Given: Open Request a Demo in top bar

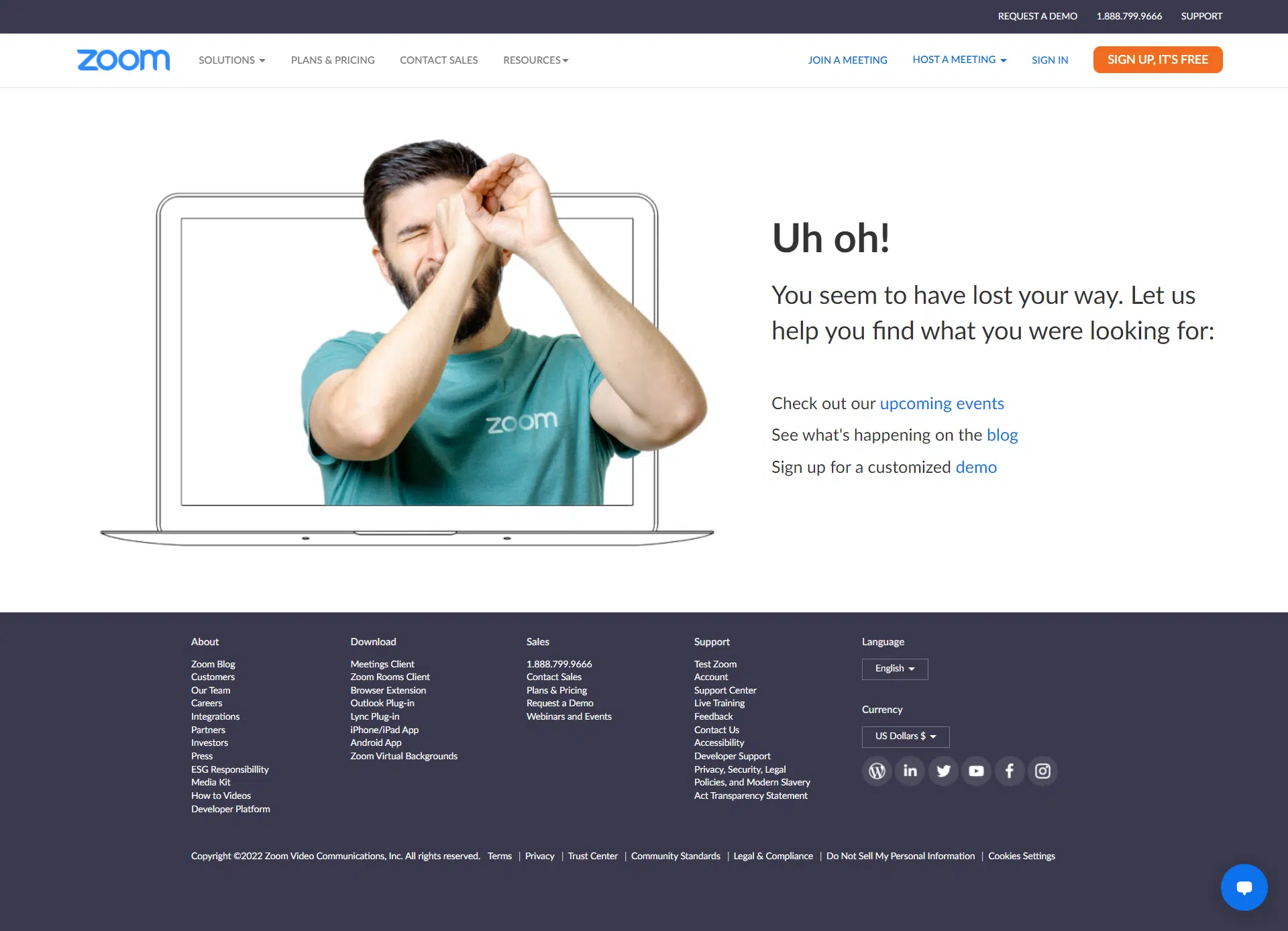Looking at the screenshot, I should coord(1037,16).
